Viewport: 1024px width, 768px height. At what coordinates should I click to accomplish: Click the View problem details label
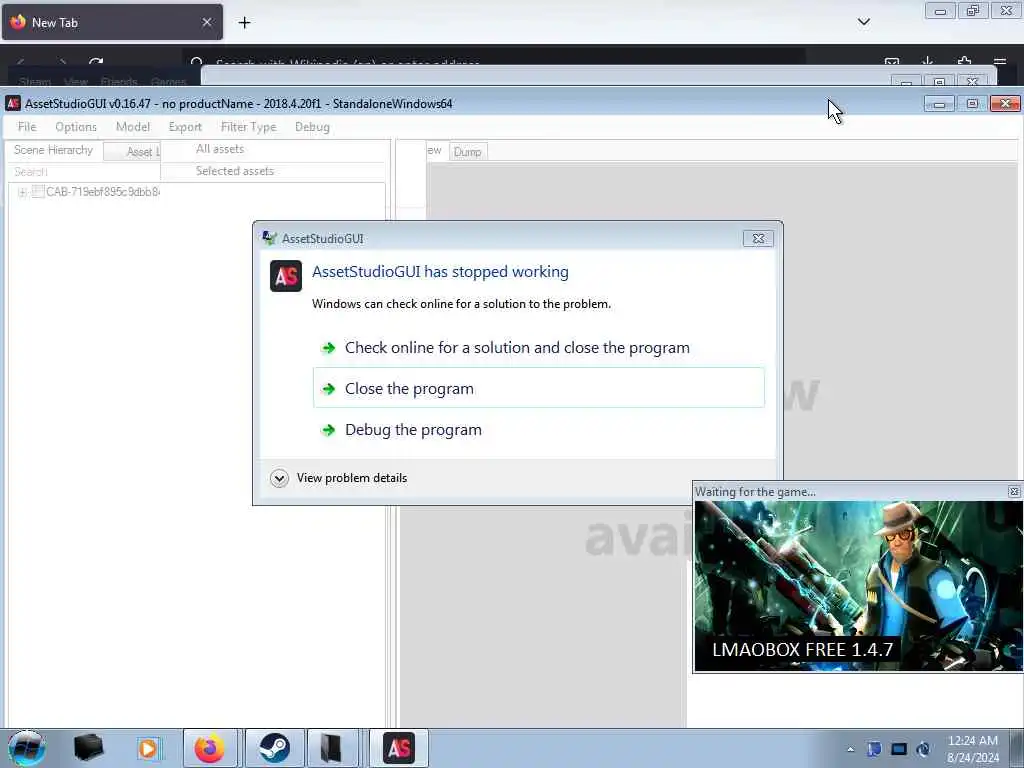pyautogui.click(x=351, y=478)
